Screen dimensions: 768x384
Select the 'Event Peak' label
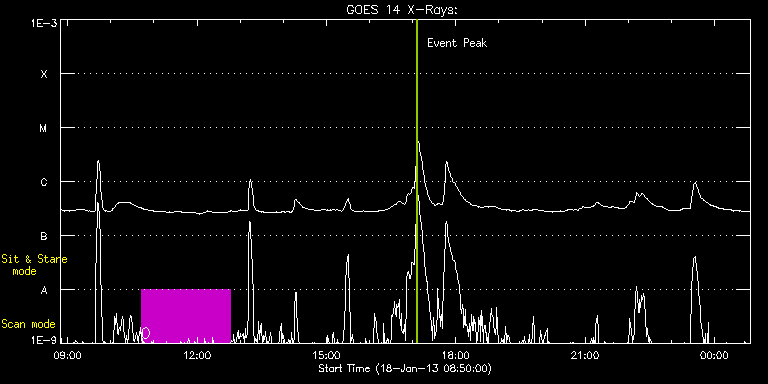457,43
